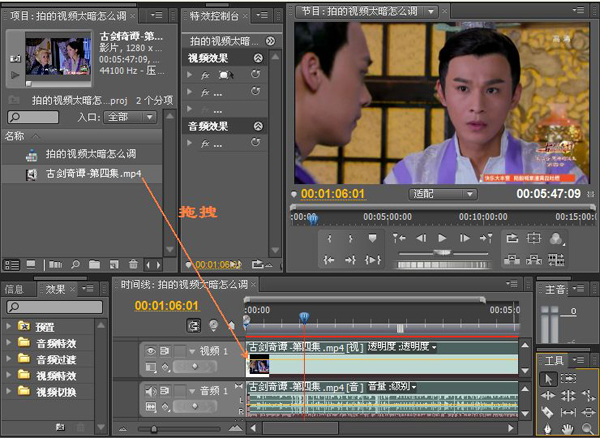Image resolution: width=600 pixels, height=438 pixels.
Task: Expand the 音频特效 folder
Action: tap(8, 342)
